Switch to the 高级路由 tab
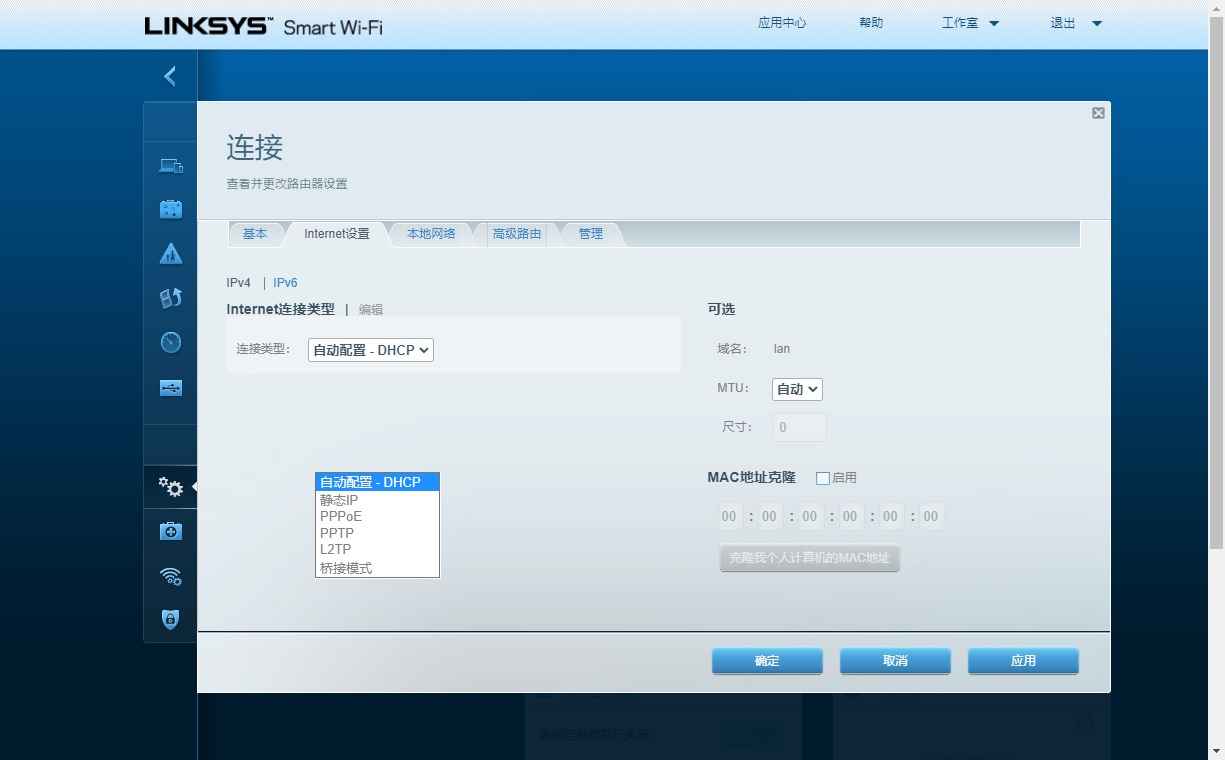Screen dimensions: 1225x760 (516, 233)
